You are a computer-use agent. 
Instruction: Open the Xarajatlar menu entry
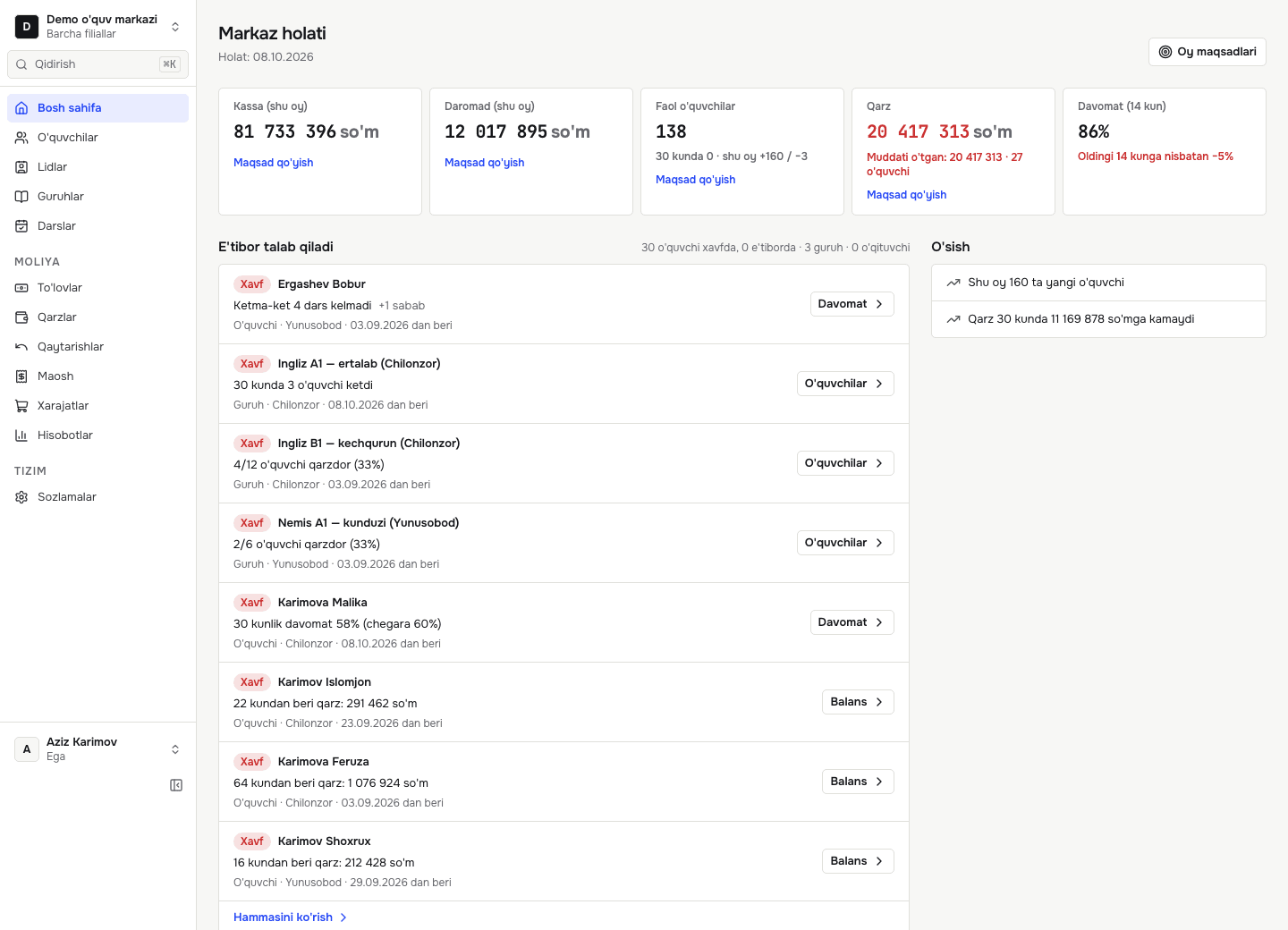(x=98, y=406)
